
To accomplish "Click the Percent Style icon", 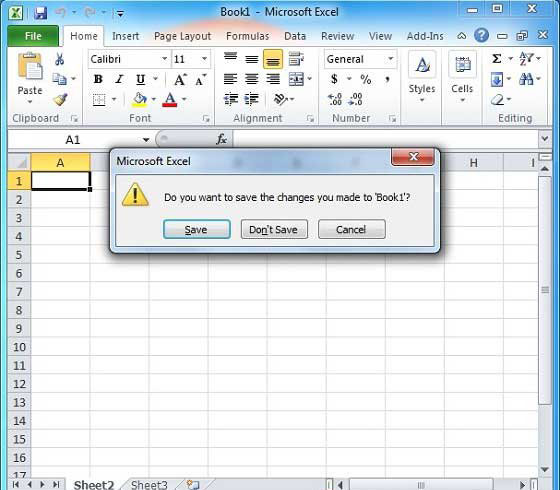I will click(365, 79).
